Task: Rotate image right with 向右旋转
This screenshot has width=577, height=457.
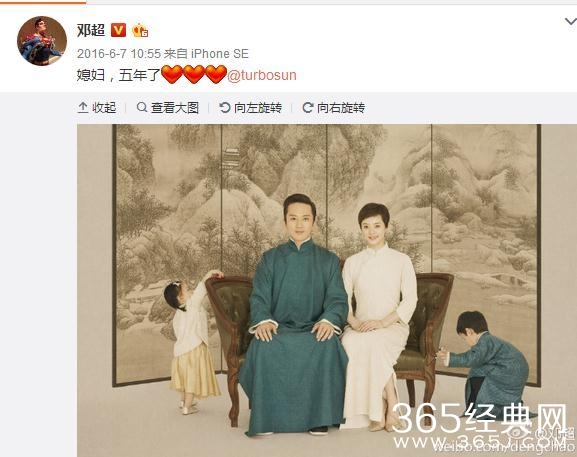Action: point(341,108)
